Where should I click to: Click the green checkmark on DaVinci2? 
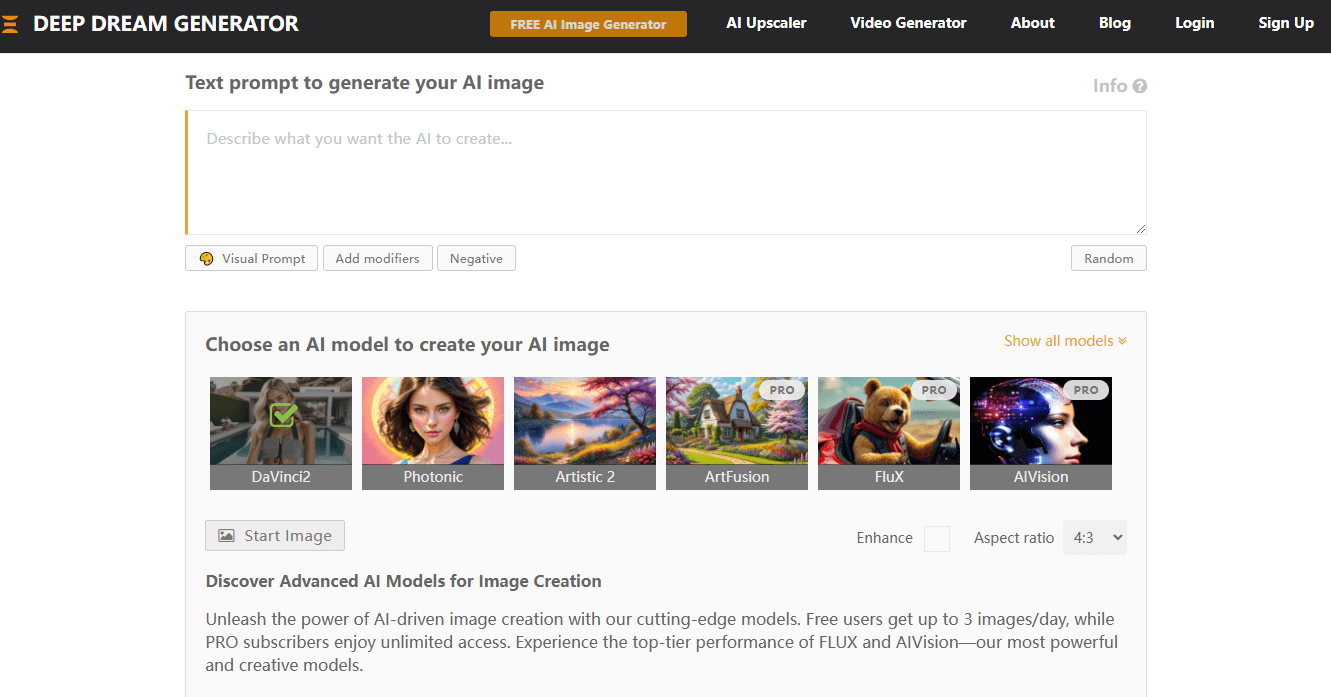[x=283, y=415]
